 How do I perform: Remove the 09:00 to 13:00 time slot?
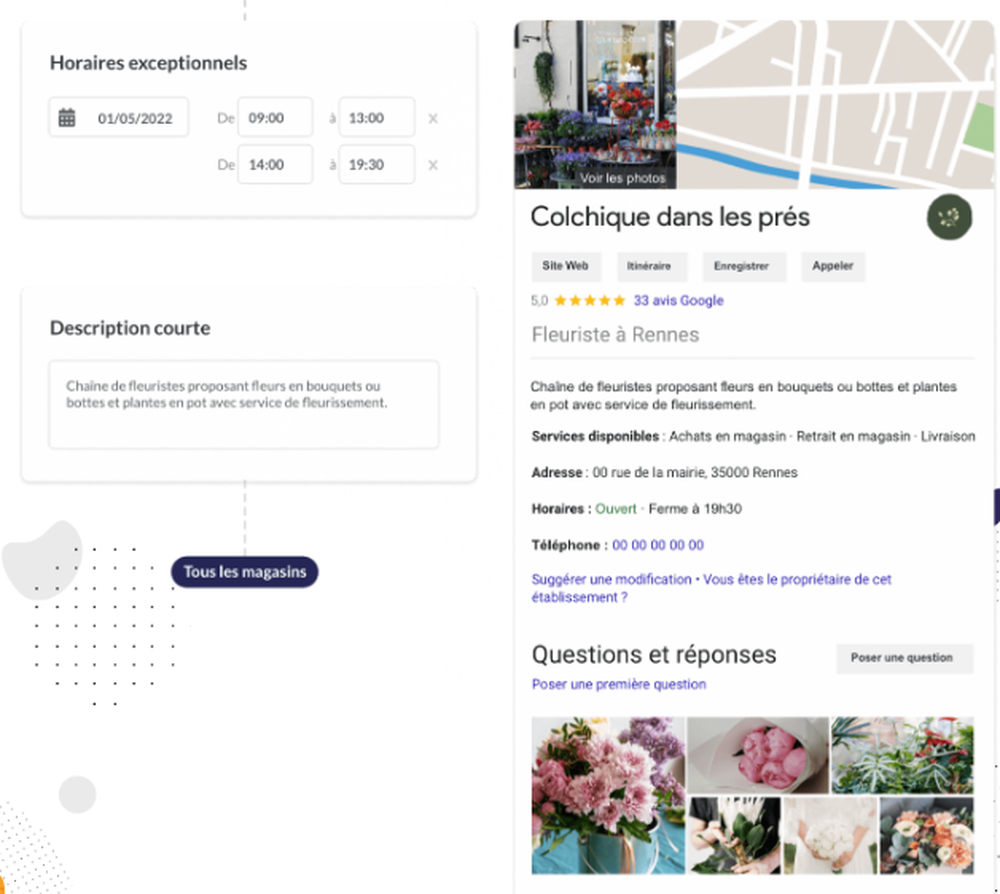tap(433, 119)
